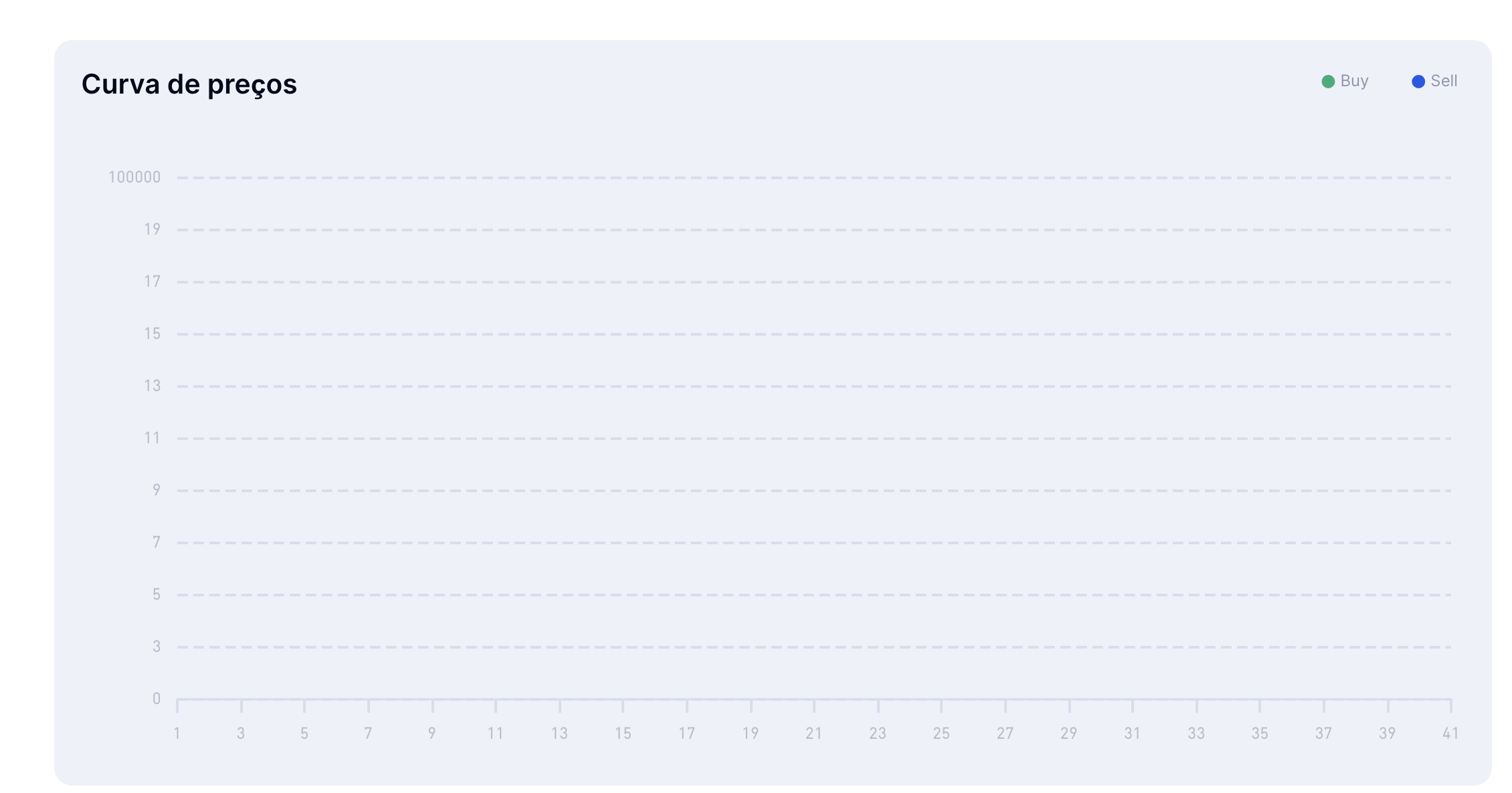Toggle the Buy series legend dot
The image size is (1512, 793).
[1328, 82]
